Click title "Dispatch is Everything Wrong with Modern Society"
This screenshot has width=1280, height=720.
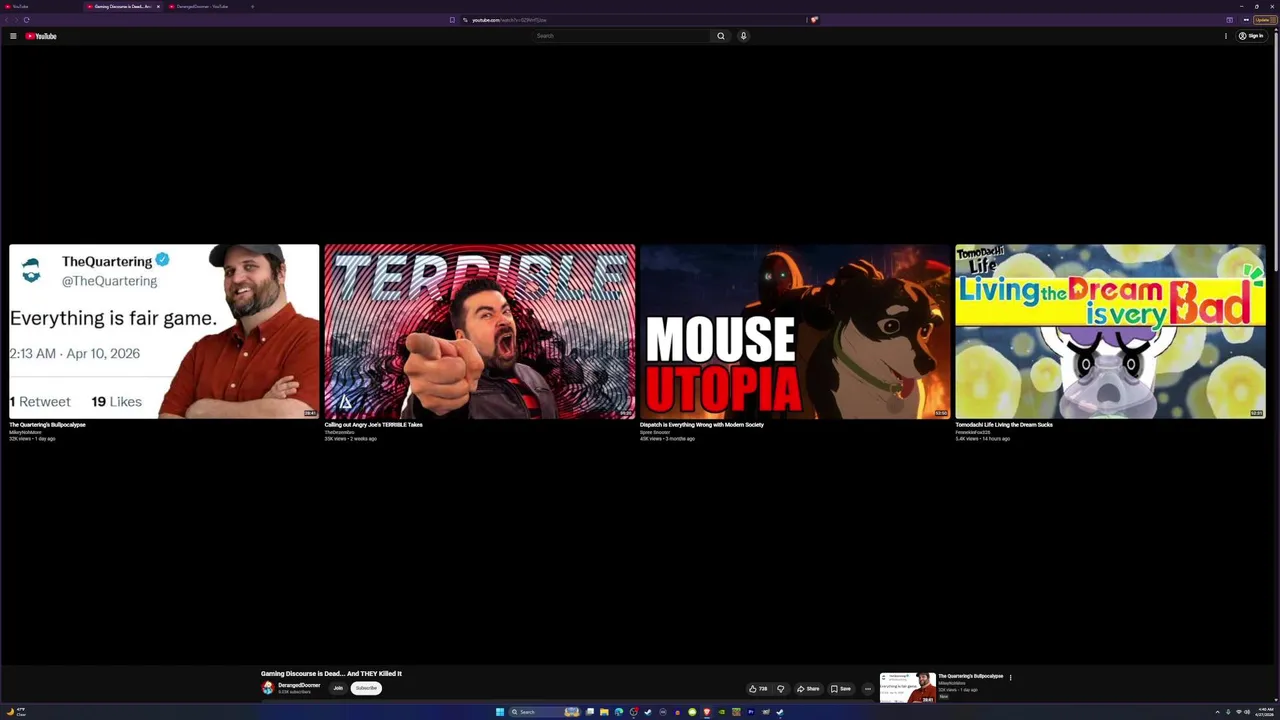[701, 425]
